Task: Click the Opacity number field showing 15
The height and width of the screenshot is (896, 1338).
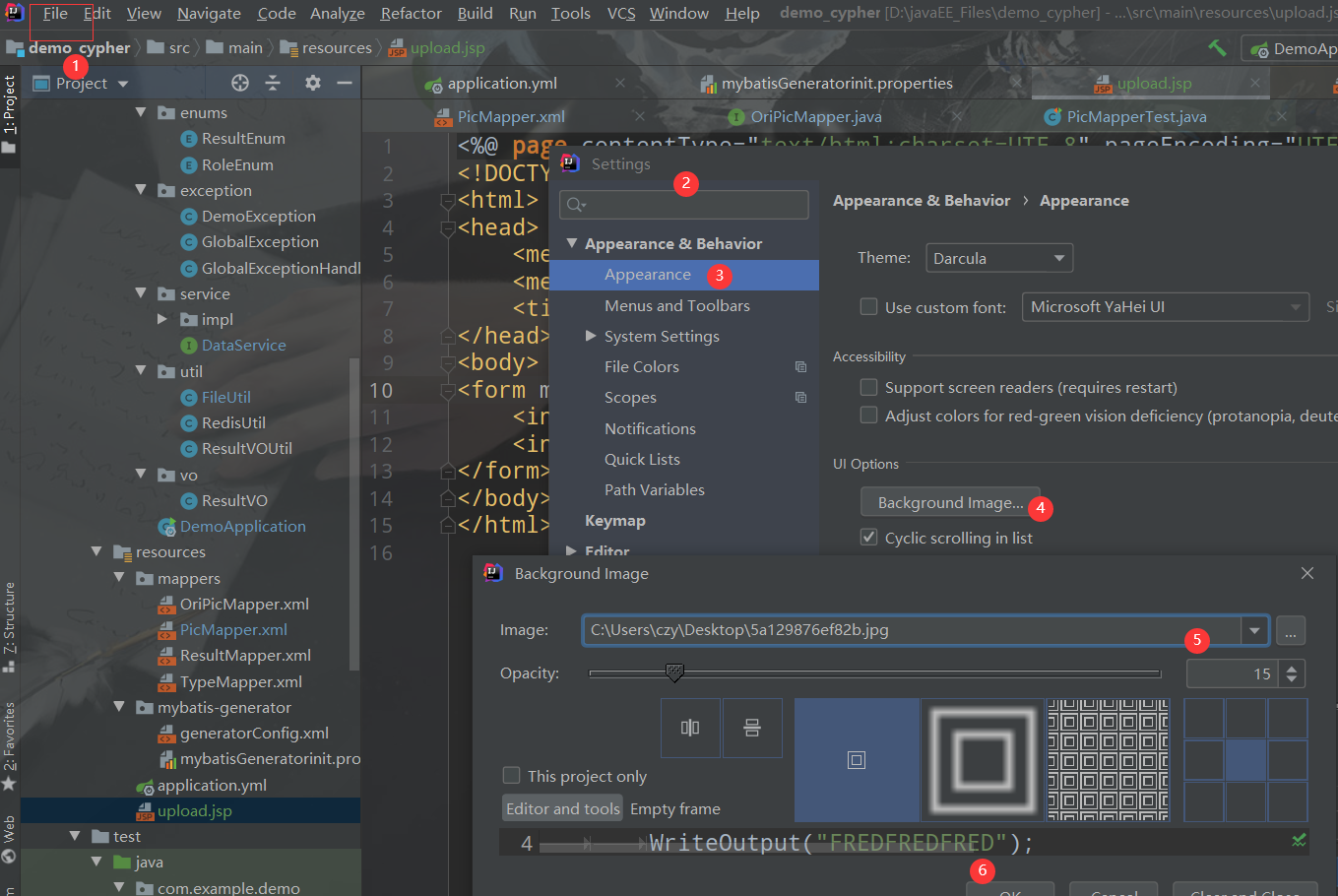Action: pyautogui.click(x=1234, y=673)
